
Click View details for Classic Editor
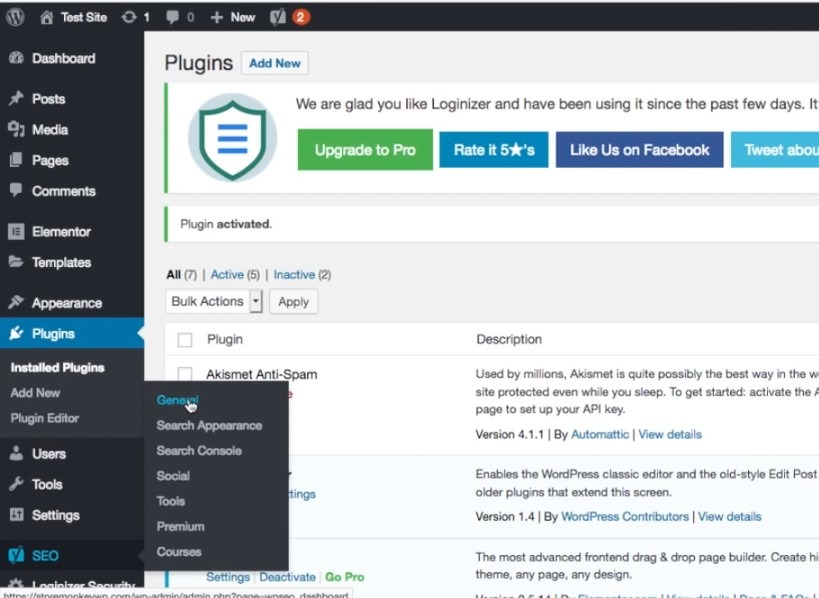729,517
